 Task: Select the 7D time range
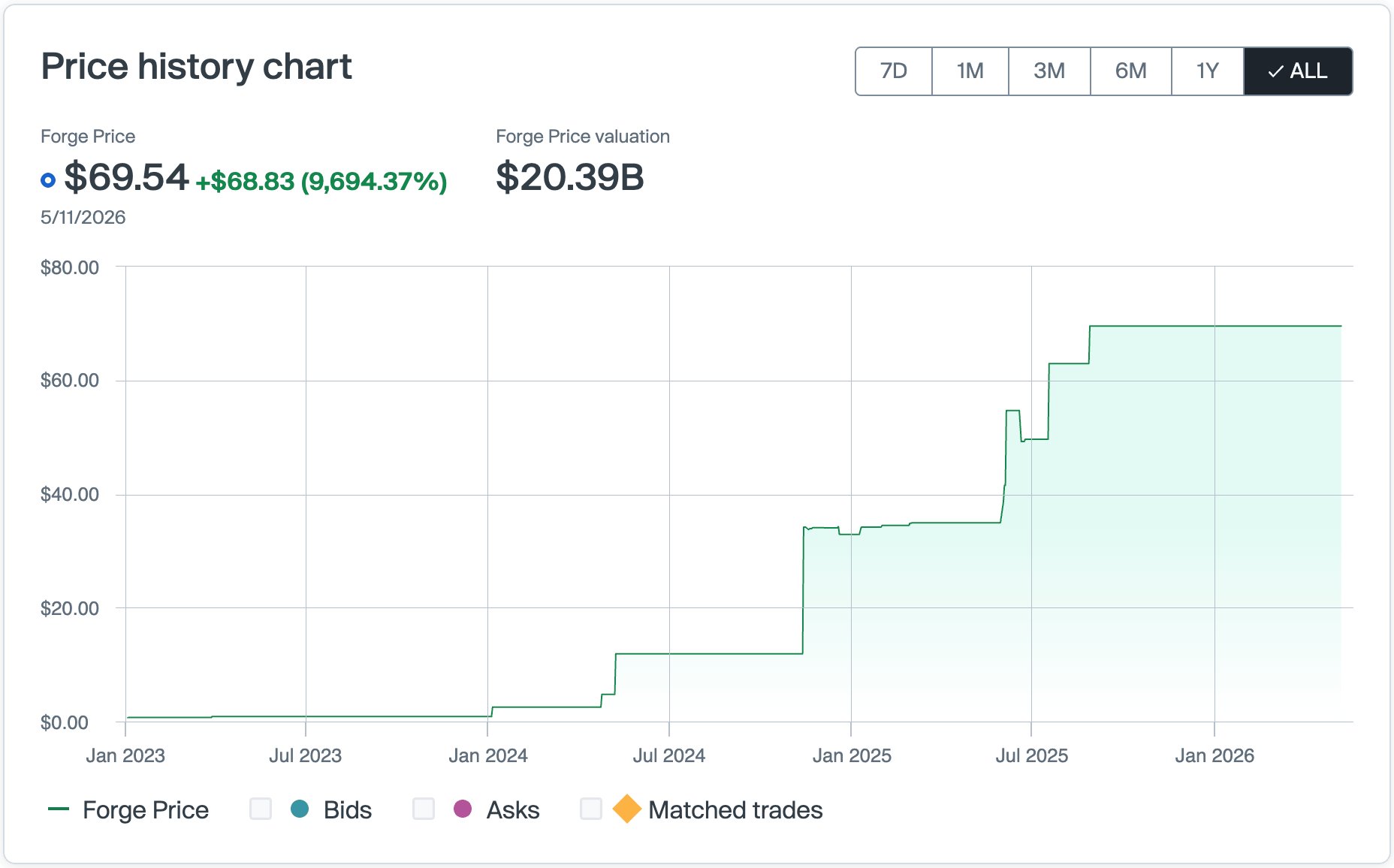pyautogui.click(x=894, y=71)
